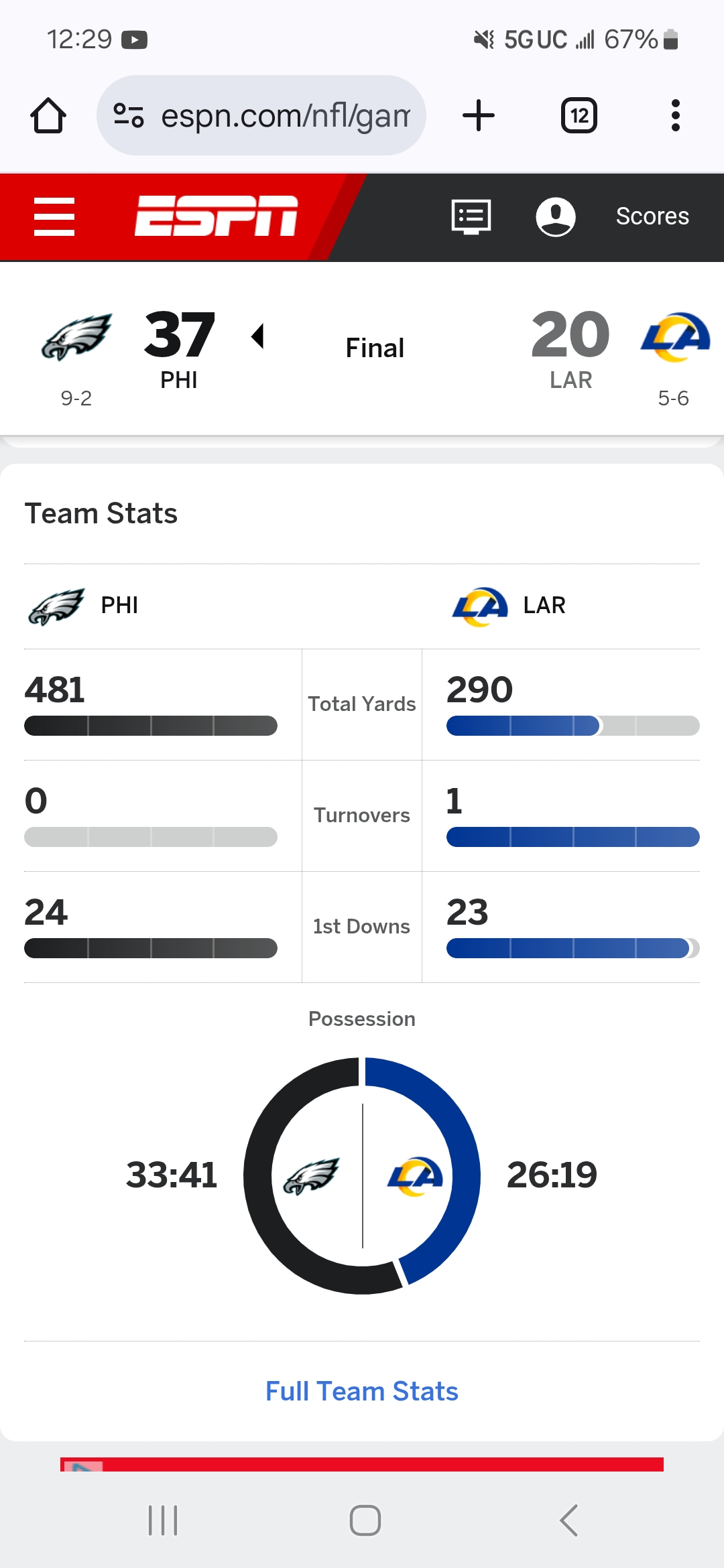This screenshot has width=724, height=1568.
Task: Open the user profile icon
Action: point(555,216)
